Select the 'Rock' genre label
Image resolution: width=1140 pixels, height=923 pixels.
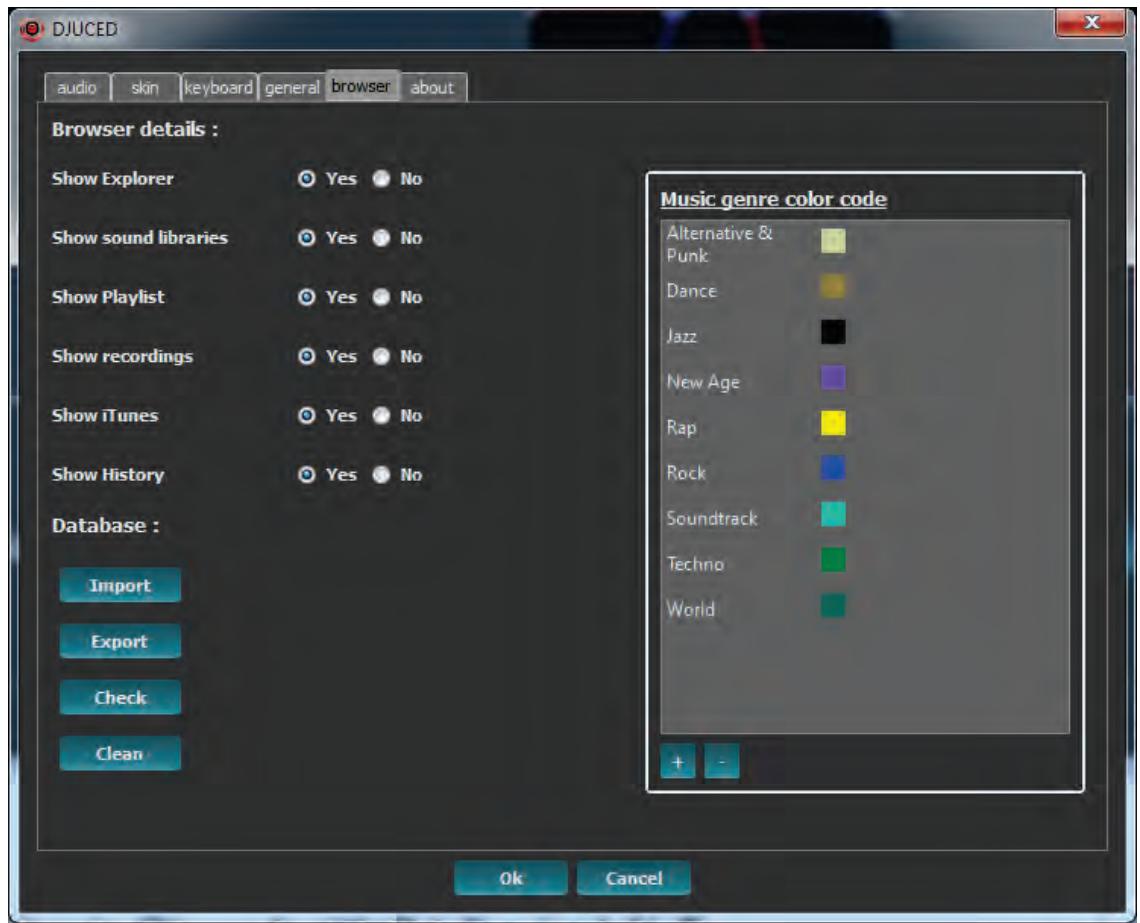(686, 473)
